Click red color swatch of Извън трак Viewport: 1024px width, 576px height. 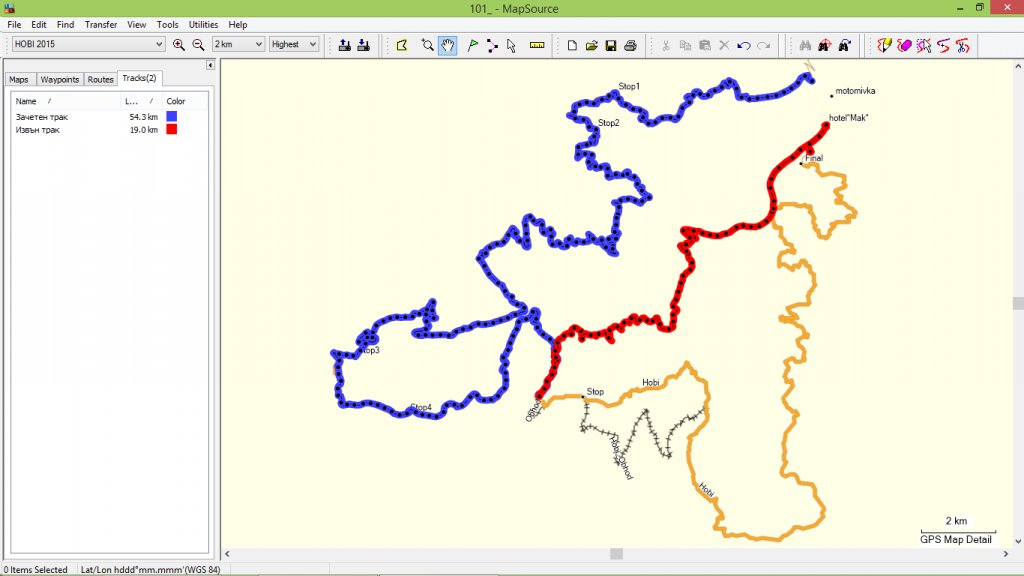click(172, 129)
